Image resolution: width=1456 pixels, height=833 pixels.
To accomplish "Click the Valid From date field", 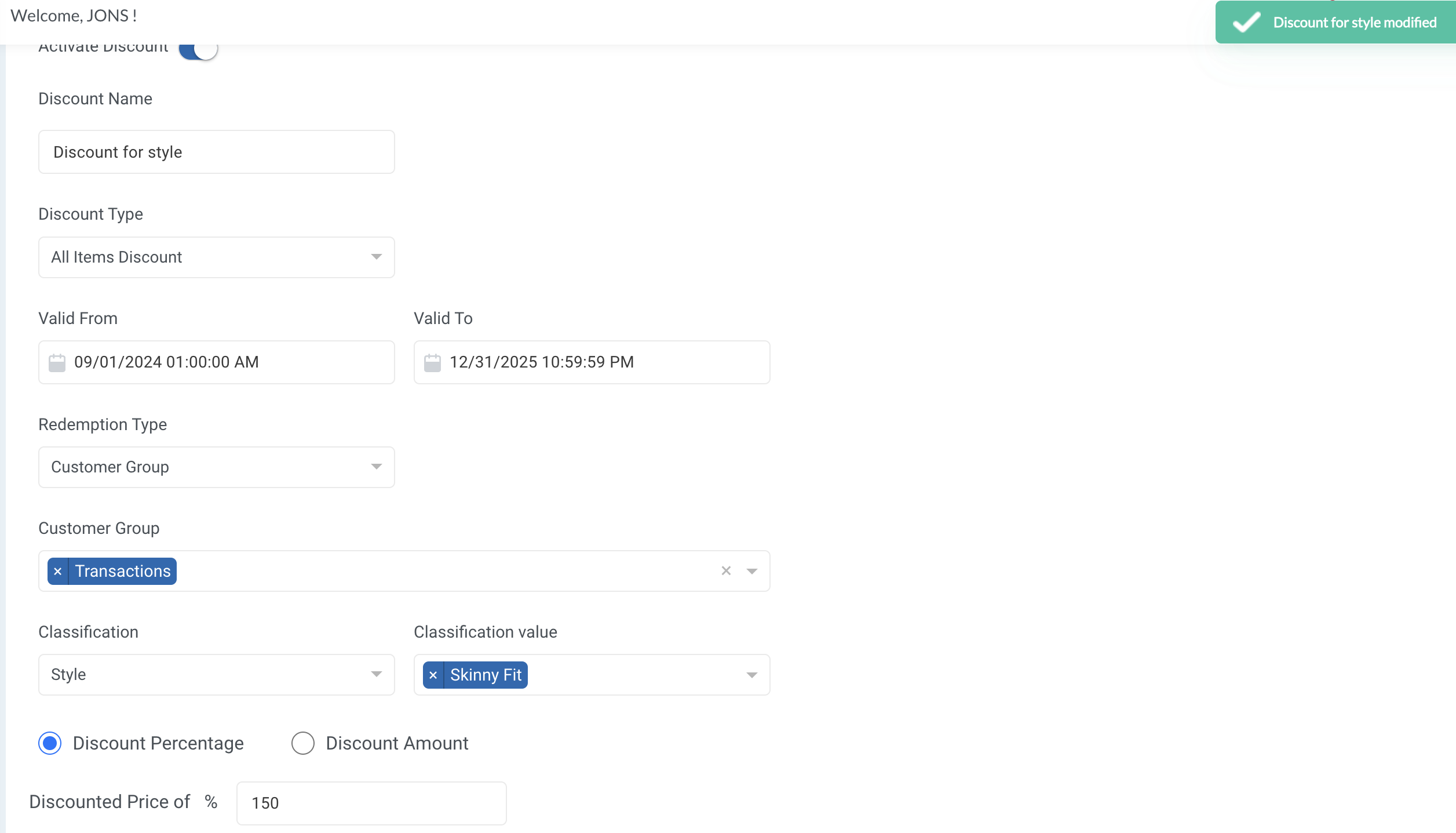I will pos(216,362).
